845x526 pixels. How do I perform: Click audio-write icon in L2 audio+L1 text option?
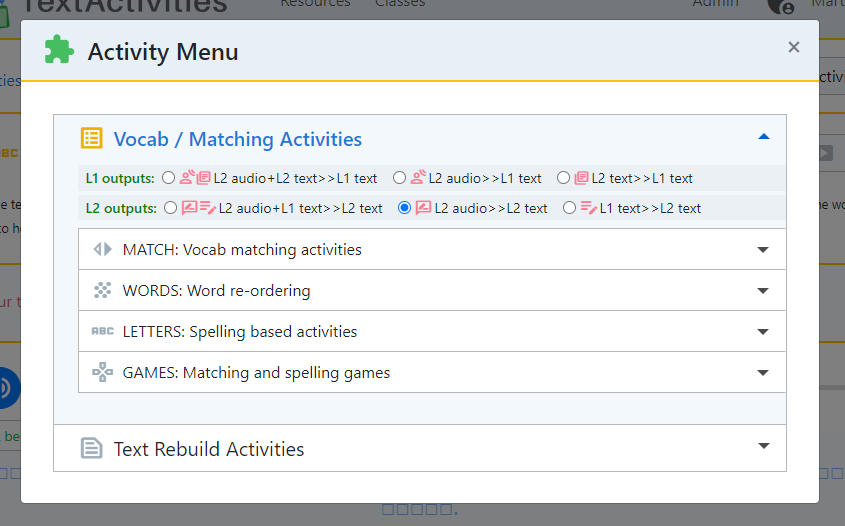click(x=190, y=207)
